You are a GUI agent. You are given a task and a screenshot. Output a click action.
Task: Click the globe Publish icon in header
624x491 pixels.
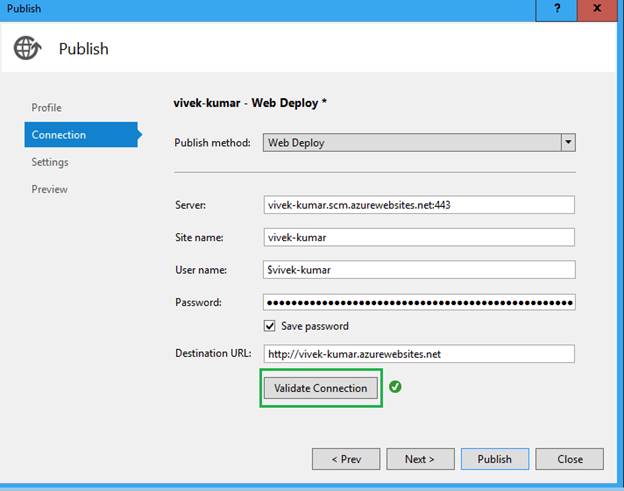pyautogui.click(x=27, y=48)
